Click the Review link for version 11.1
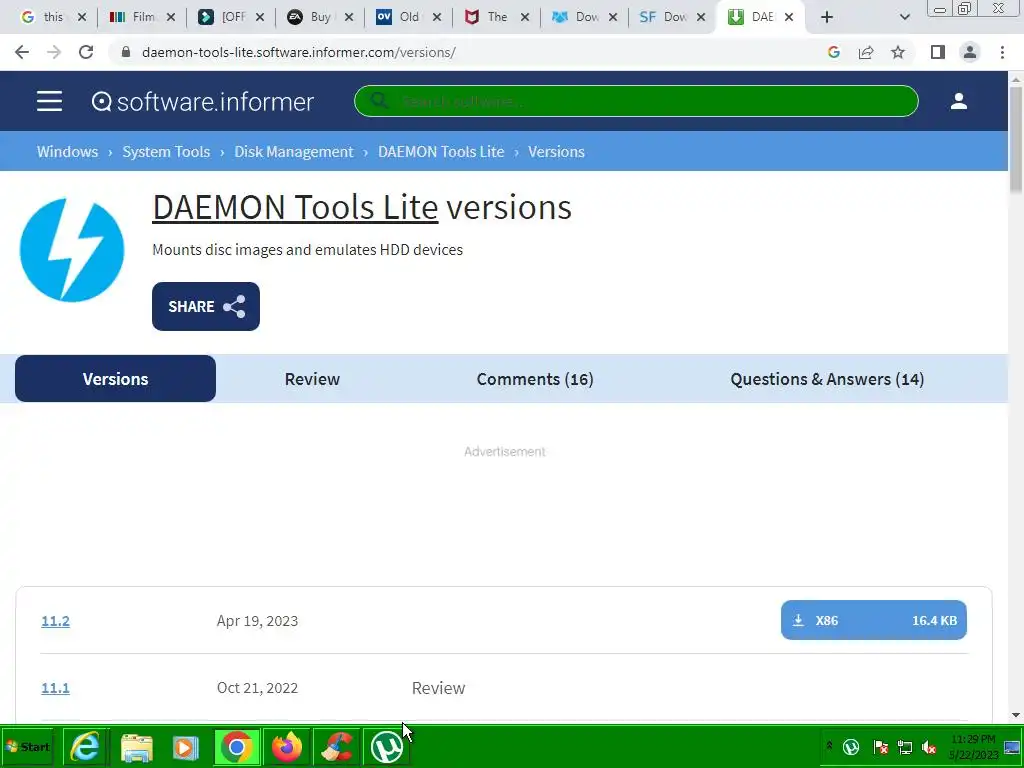The image size is (1024, 768). [438, 688]
